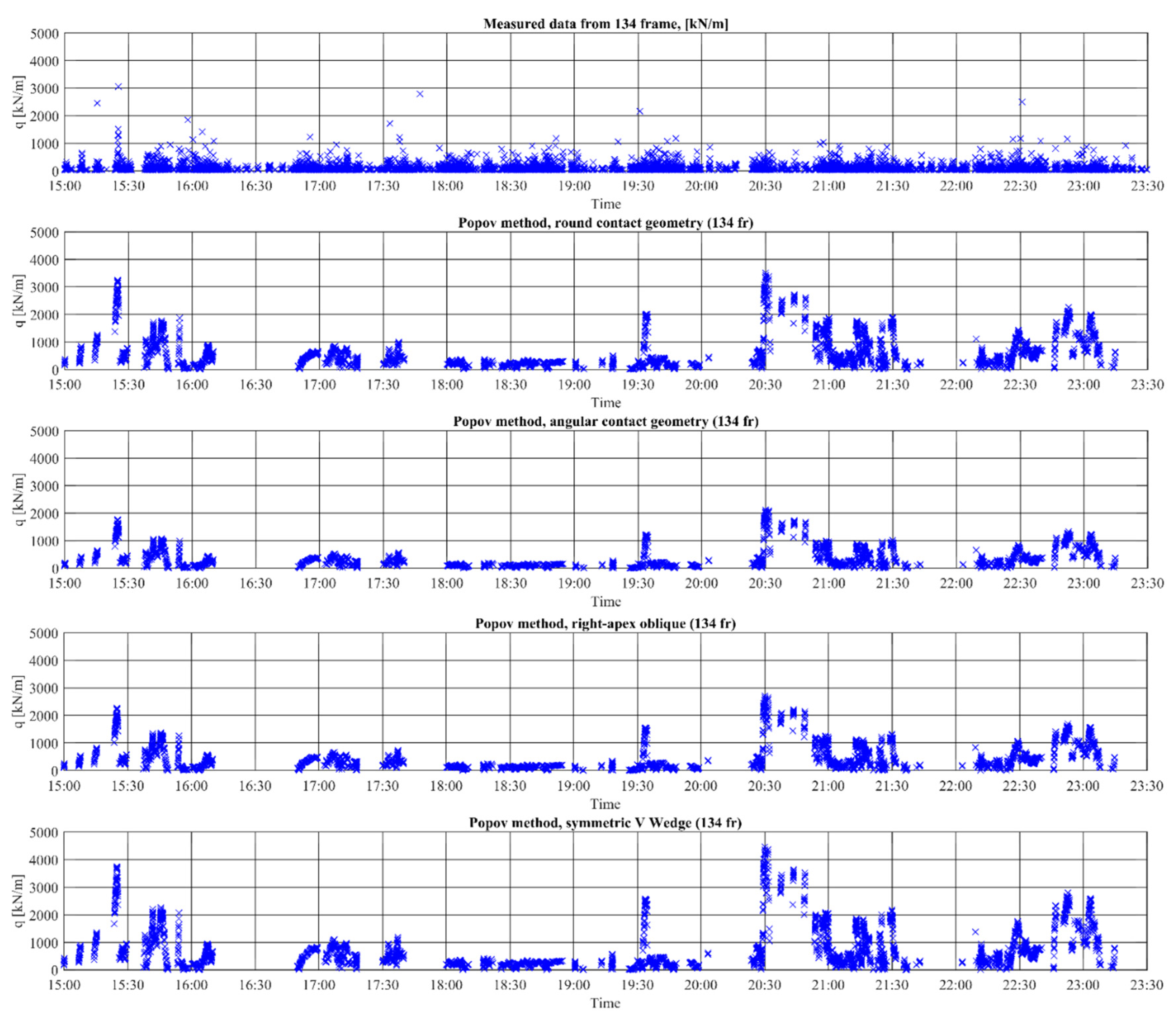This screenshot has height=1021, width=1176.
Task: Click the 'Measured data from 134 frame' title
Action: point(605,24)
